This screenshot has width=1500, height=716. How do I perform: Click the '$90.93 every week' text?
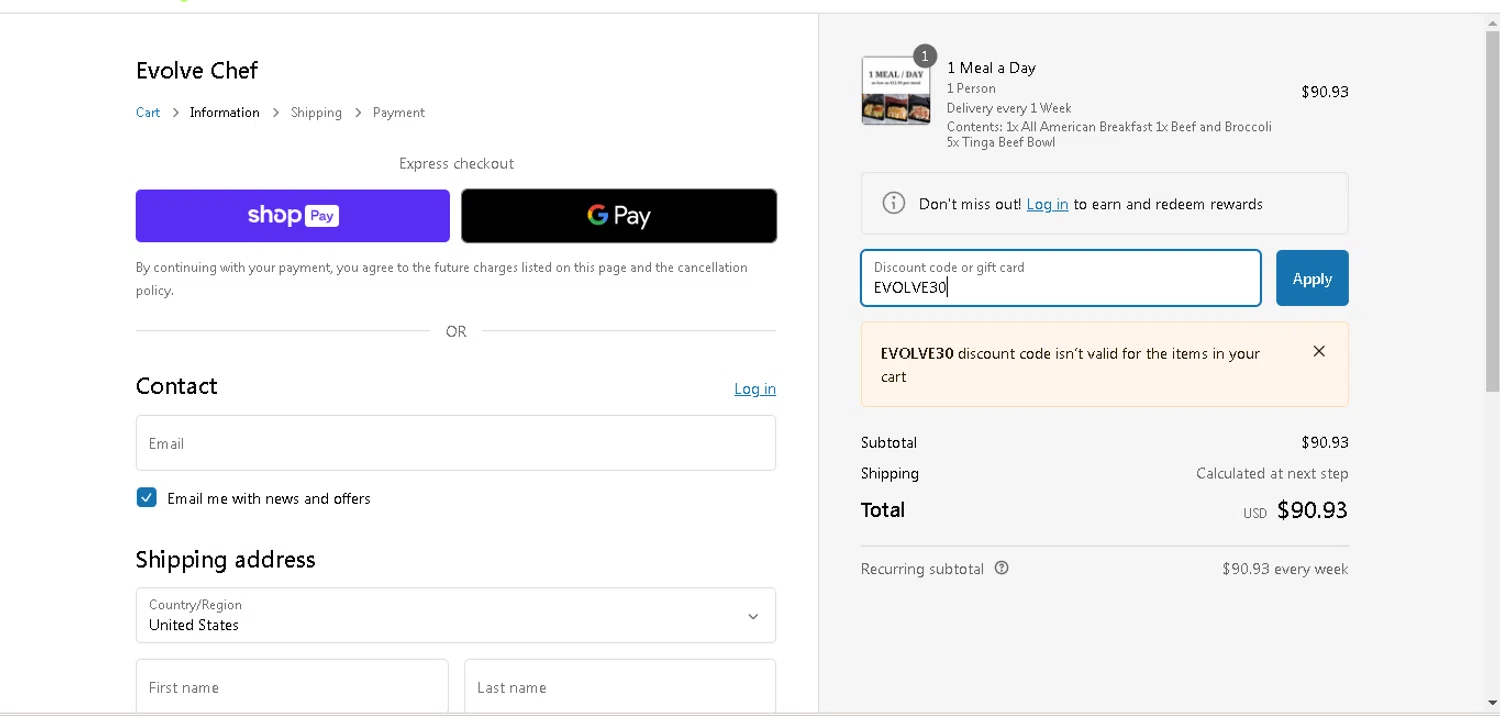pyautogui.click(x=1285, y=569)
